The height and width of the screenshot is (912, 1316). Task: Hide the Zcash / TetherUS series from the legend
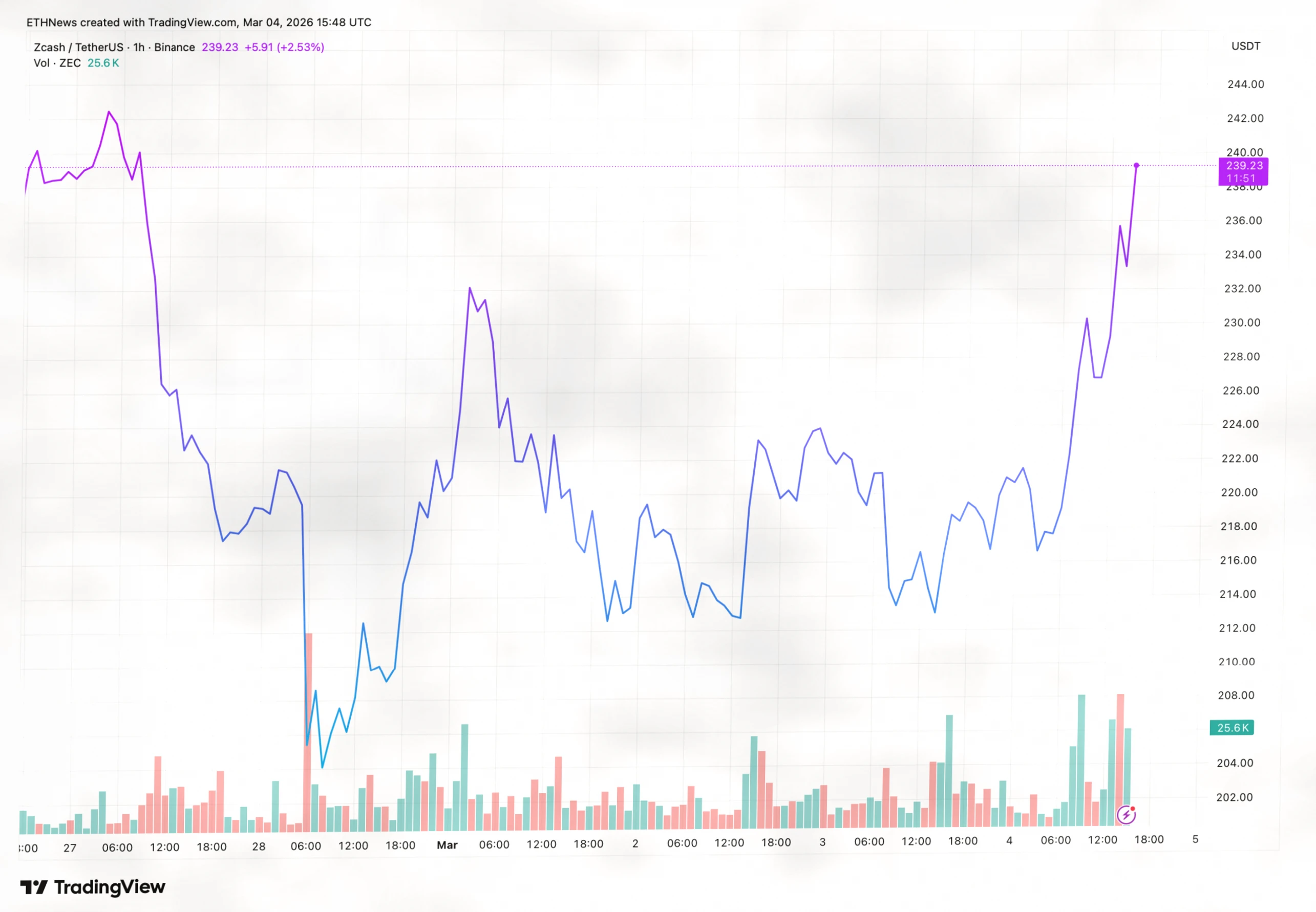(78, 48)
